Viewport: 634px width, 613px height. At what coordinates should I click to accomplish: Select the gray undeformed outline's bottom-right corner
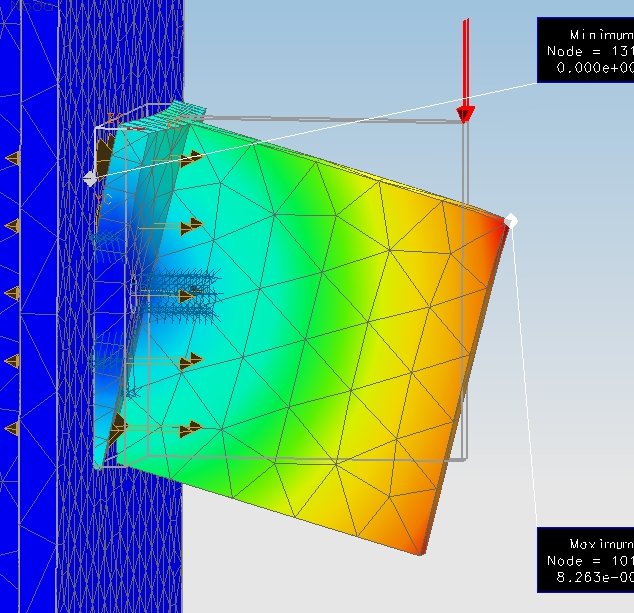pyautogui.click(x=466, y=459)
